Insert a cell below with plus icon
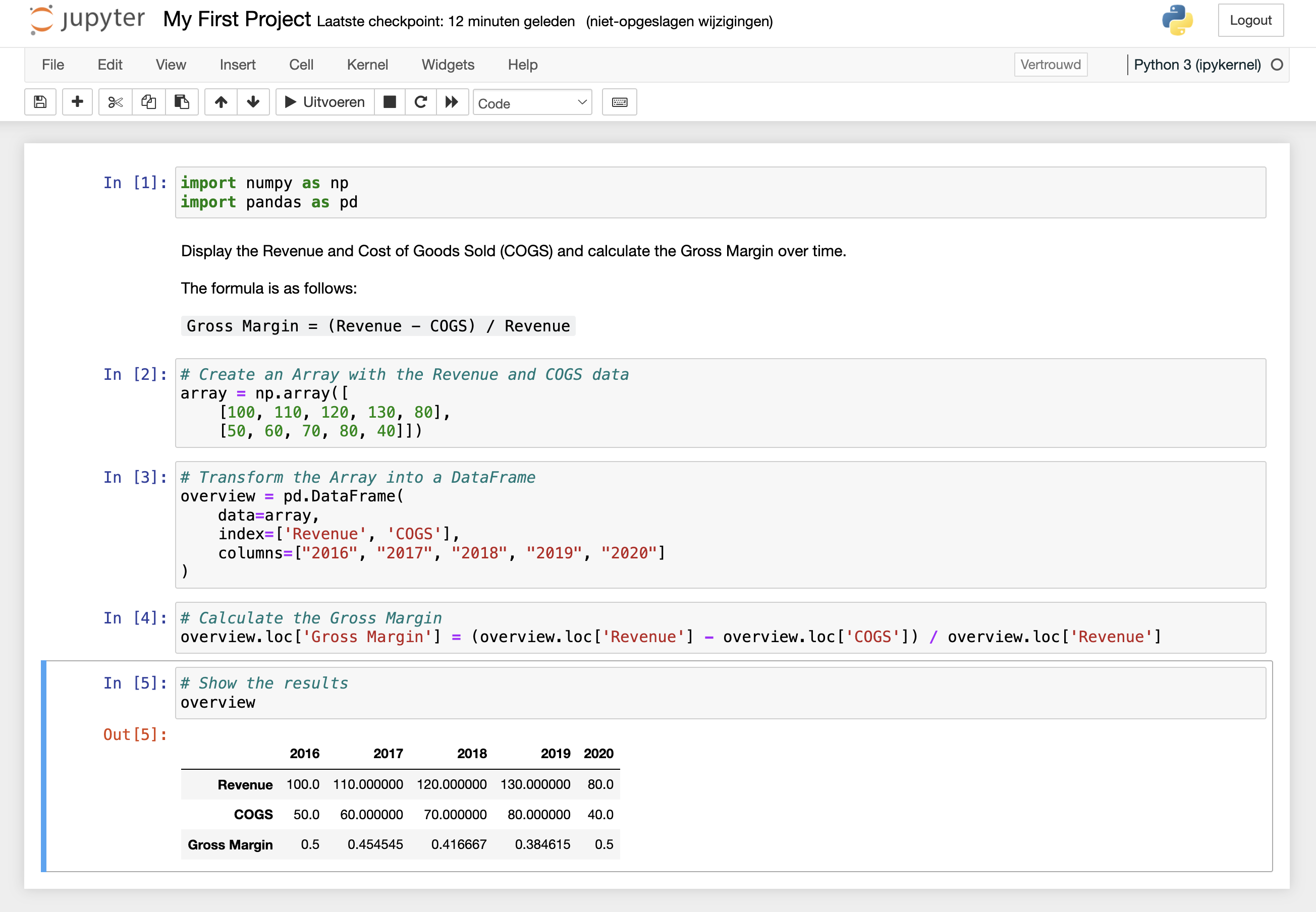This screenshot has height=912, width=1316. tap(77, 102)
